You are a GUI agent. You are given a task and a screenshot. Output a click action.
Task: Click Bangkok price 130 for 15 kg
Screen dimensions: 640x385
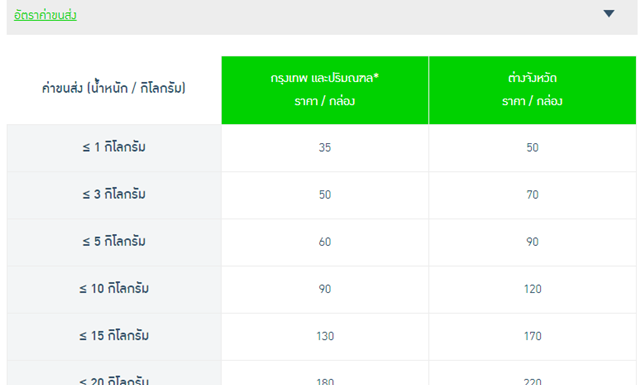click(325, 336)
